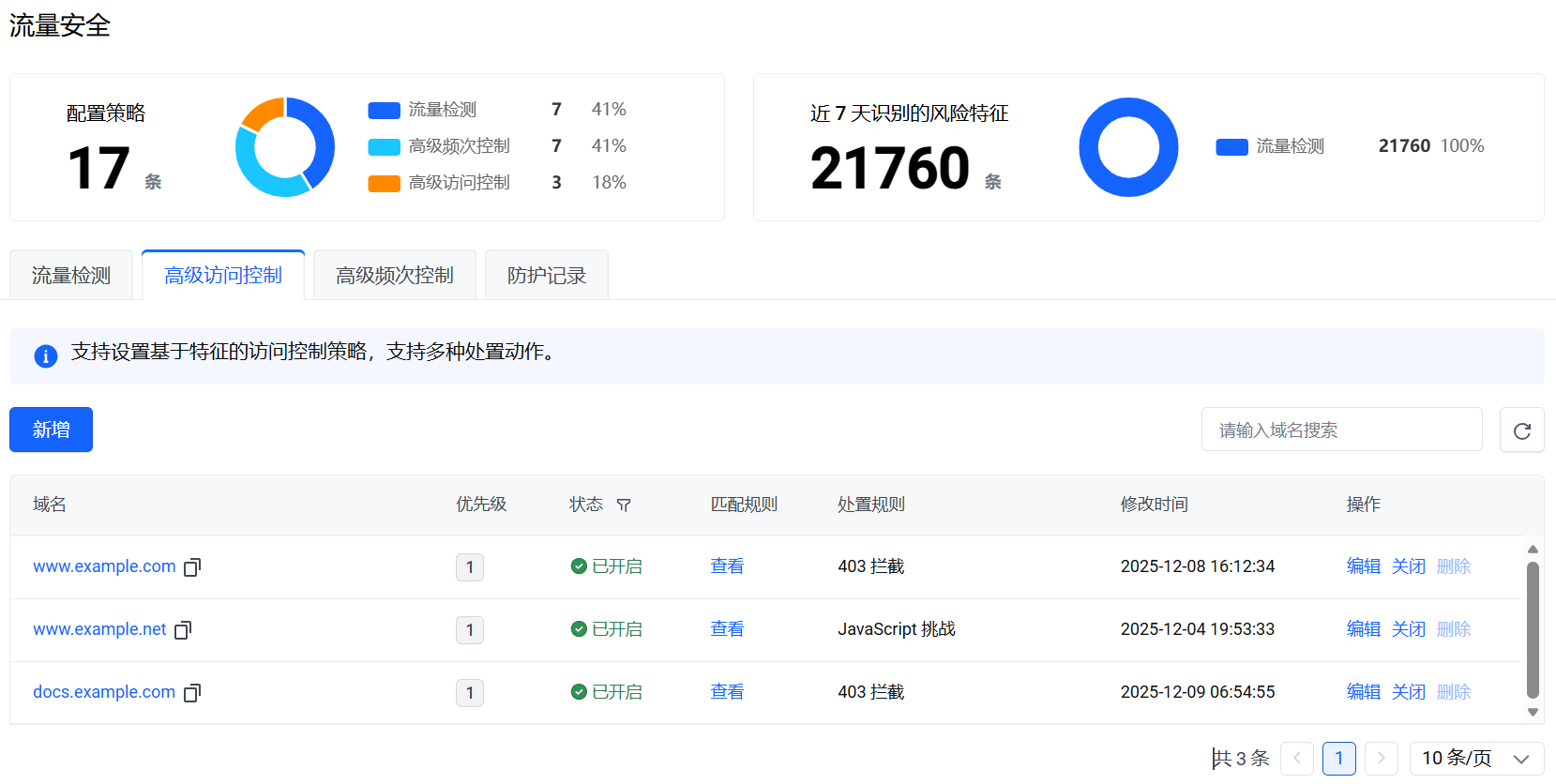Click the refresh icon beside search box

click(x=1521, y=430)
